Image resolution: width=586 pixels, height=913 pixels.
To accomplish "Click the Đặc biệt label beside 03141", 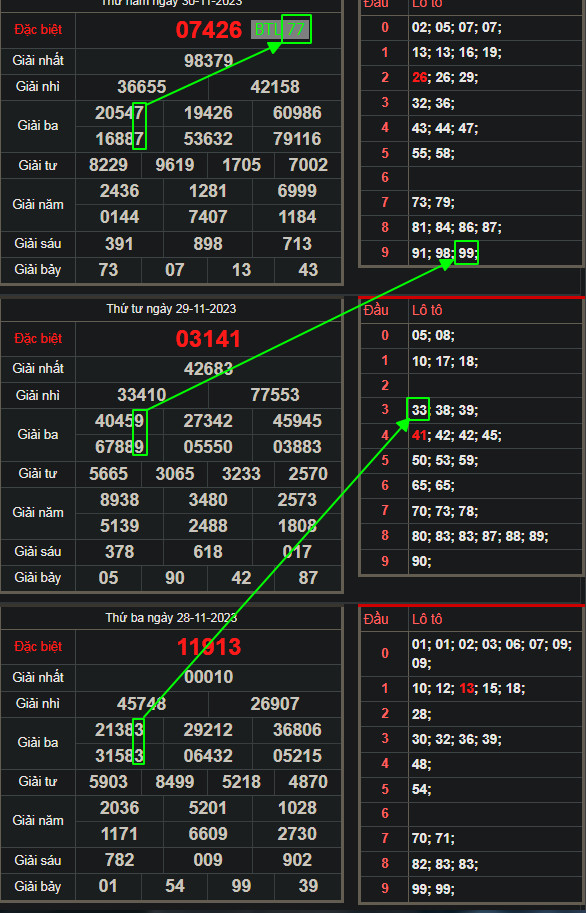I will [38, 338].
